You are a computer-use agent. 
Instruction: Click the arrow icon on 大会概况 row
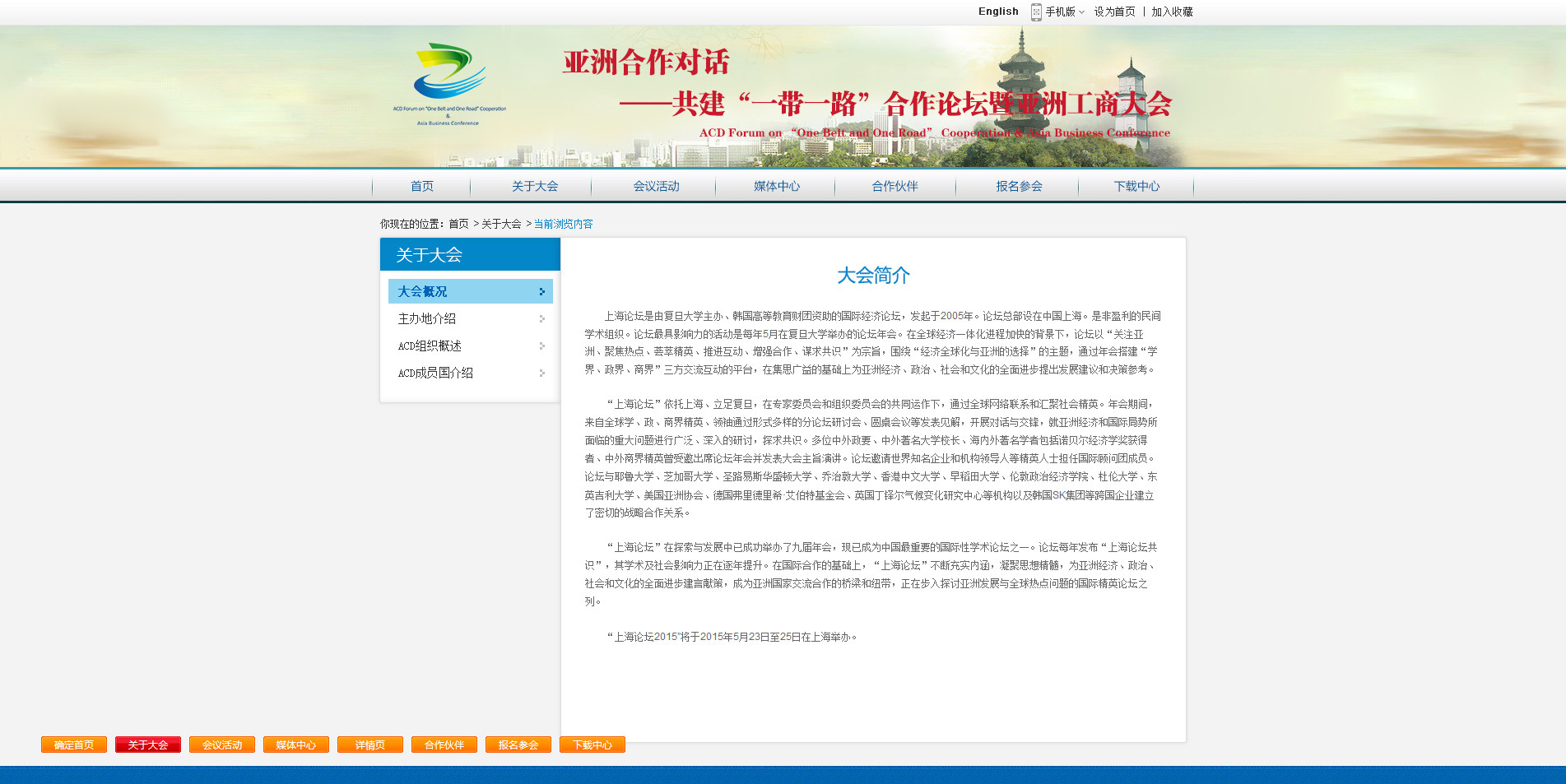tap(541, 291)
